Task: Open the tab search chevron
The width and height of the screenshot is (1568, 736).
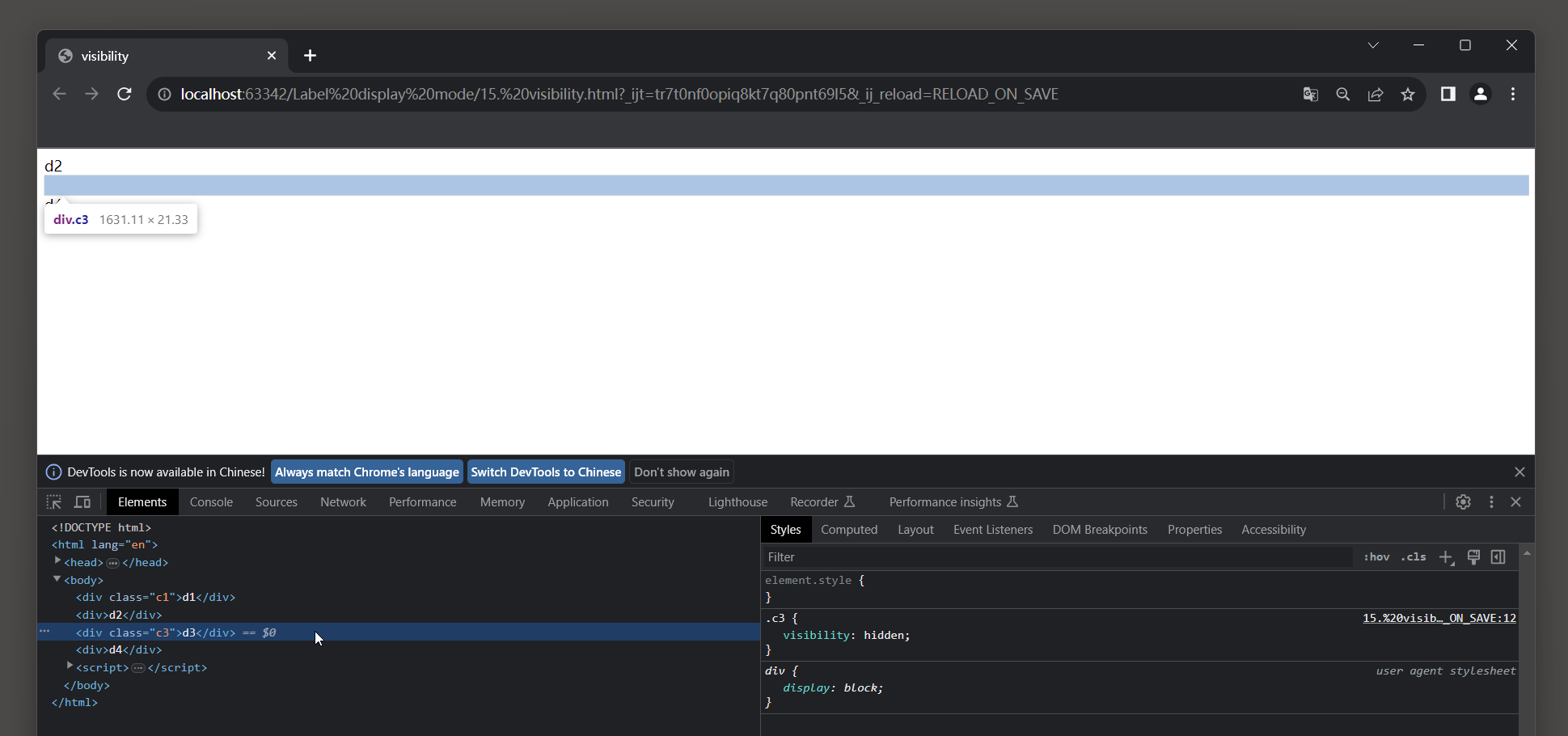Action: (1373, 45)
